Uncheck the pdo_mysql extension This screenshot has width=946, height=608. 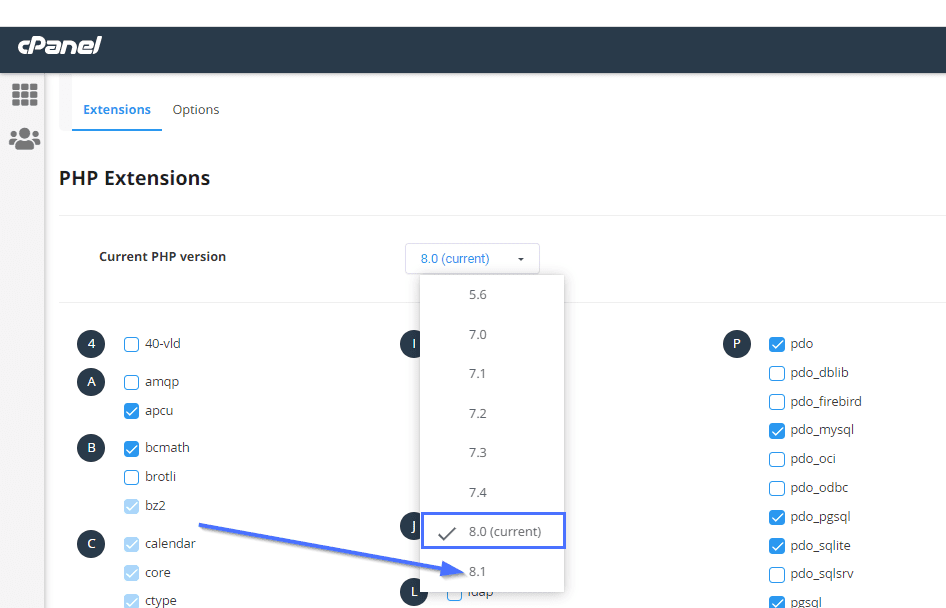coord(777,431)
